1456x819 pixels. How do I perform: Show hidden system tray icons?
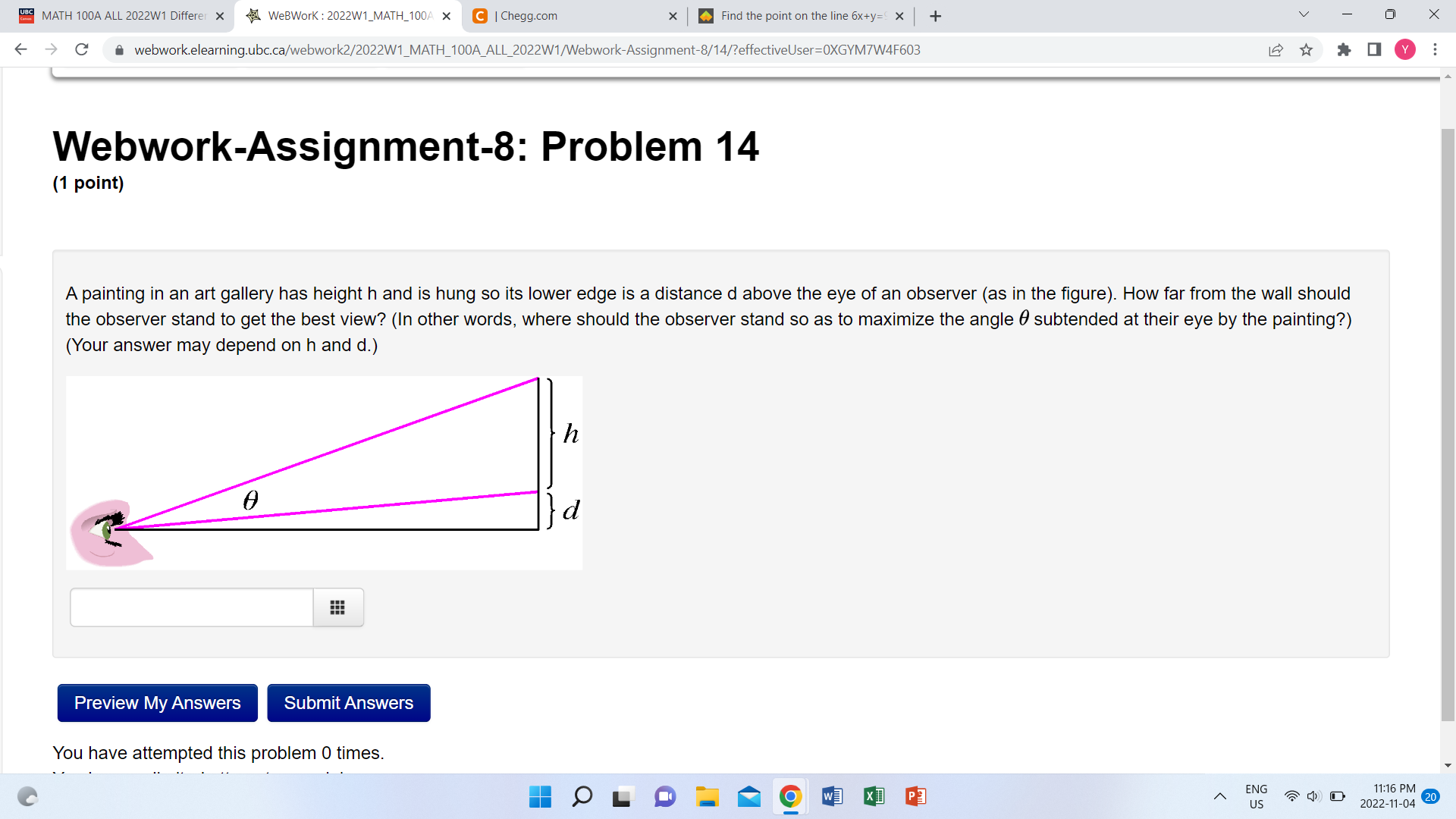[1220, 796]
